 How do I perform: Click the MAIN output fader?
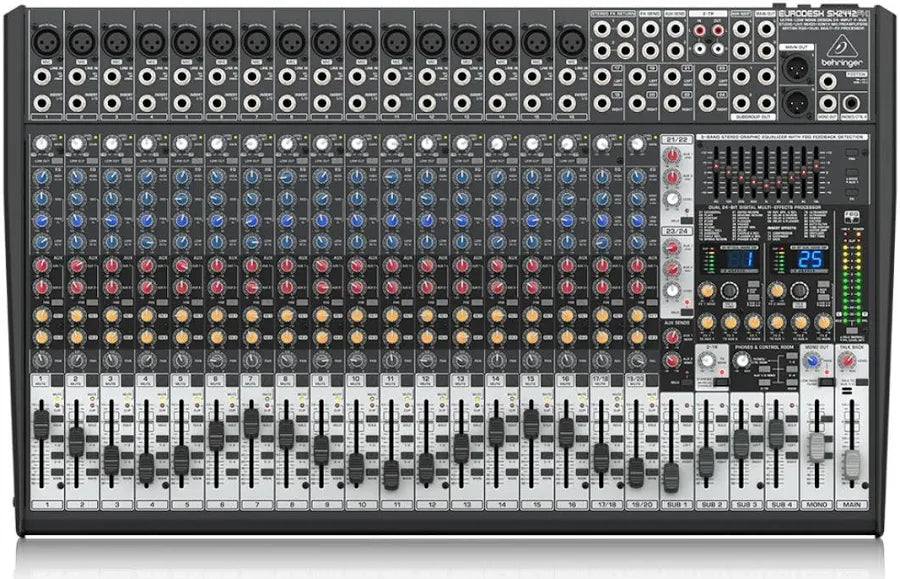point(852,464)
